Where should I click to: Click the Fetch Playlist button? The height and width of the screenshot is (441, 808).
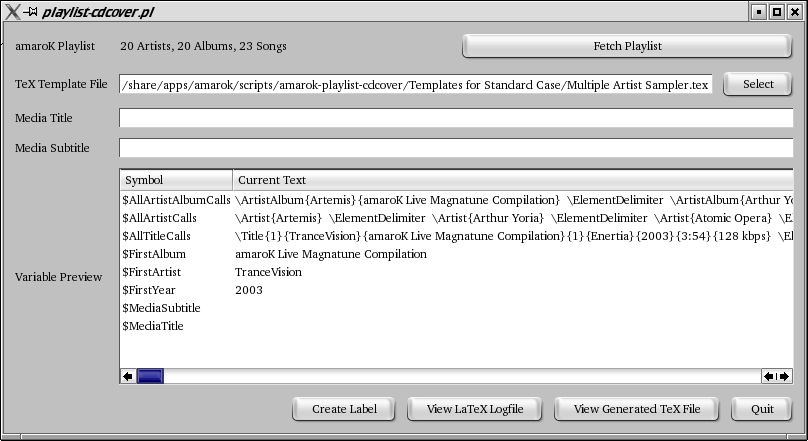pyautogui.click(x=627, y=46)
